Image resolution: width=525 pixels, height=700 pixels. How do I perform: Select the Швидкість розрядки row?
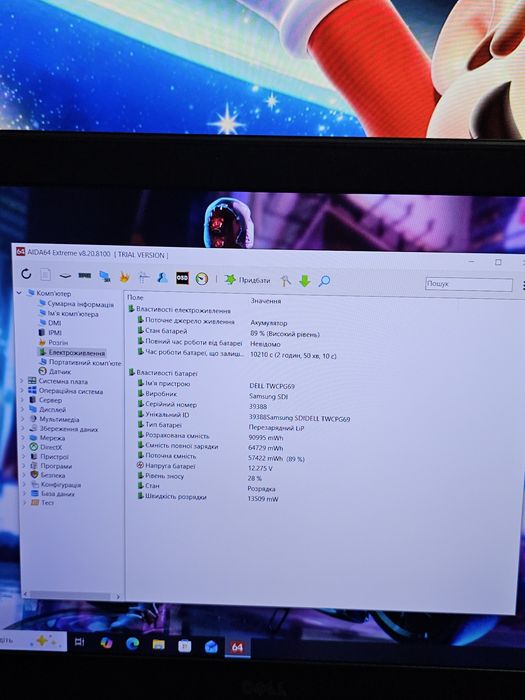tap(172, 497)
